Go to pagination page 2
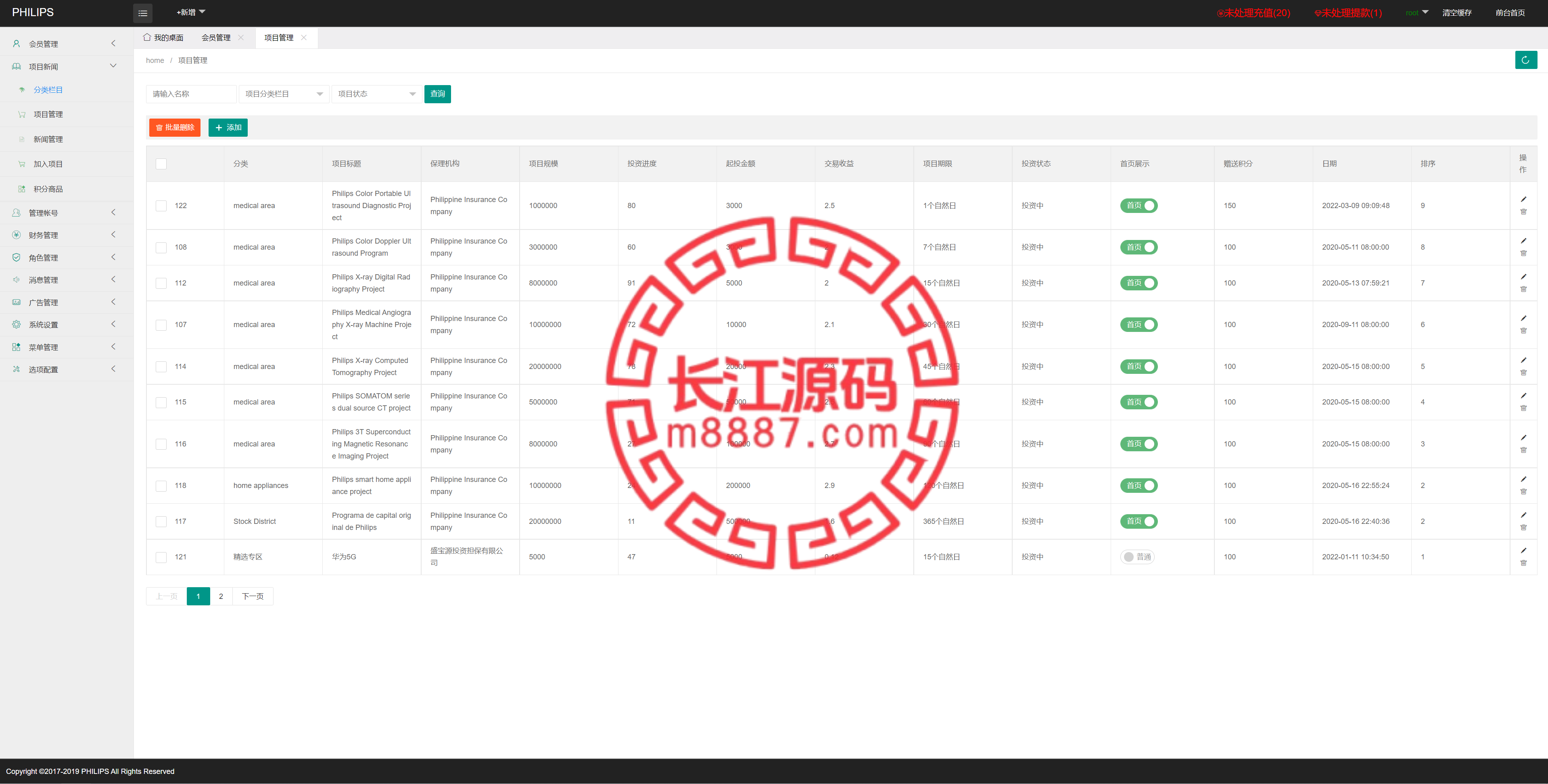Viewport: 1548px width, 784px height. point(221,596)
